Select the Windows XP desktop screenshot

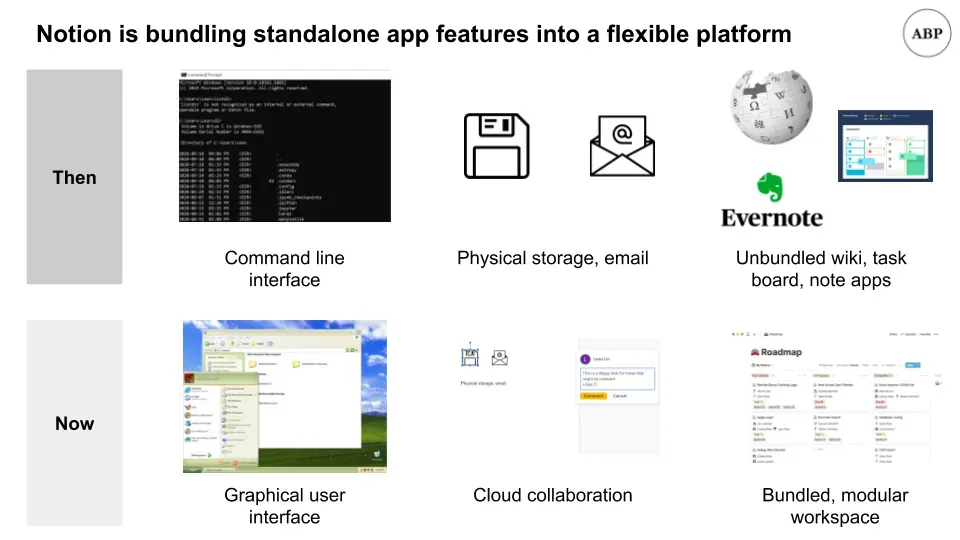pyautogui.click(x=284, y=397)
